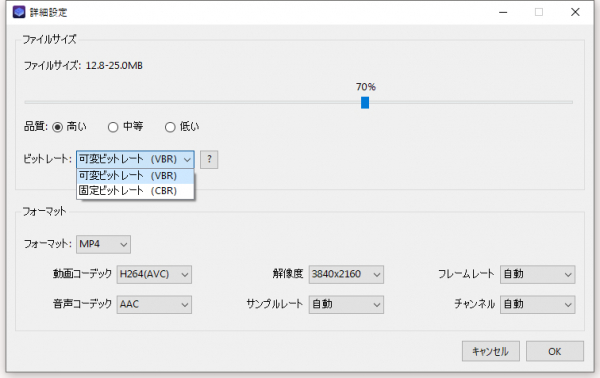This screenshot has height=378, width=600.
Task: Confirm settings with the OK button
Action: (x=555, y=351)
